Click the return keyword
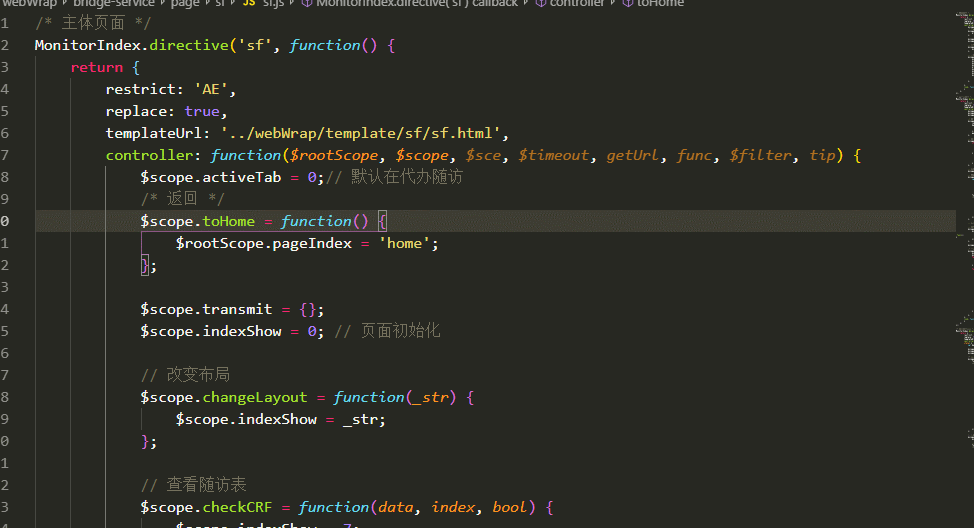The image size is (974, 528). (96, 67)
